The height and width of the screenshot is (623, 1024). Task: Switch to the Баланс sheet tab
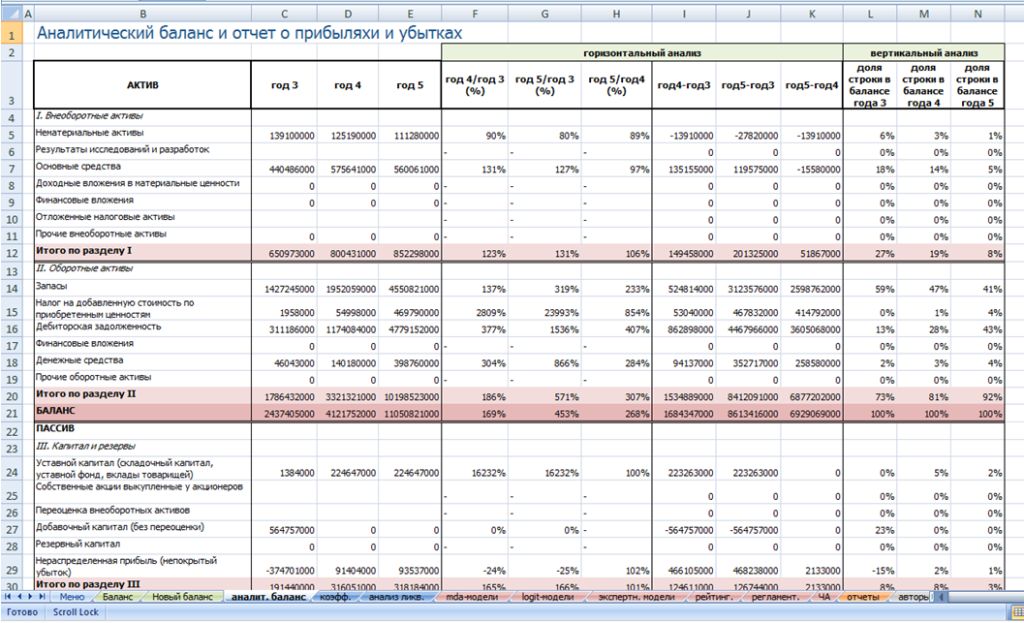pos(118,596)
